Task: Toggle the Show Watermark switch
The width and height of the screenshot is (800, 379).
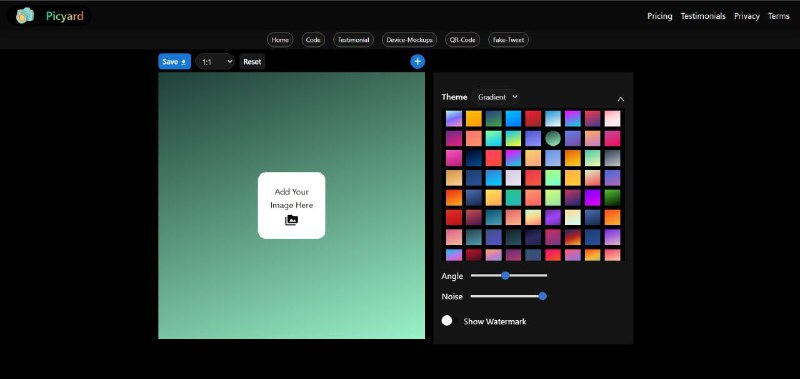Action: pos(447,320)
